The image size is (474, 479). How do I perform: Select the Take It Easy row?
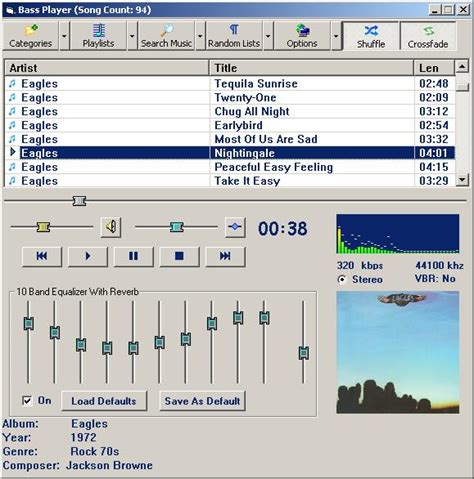pos(230,181)
